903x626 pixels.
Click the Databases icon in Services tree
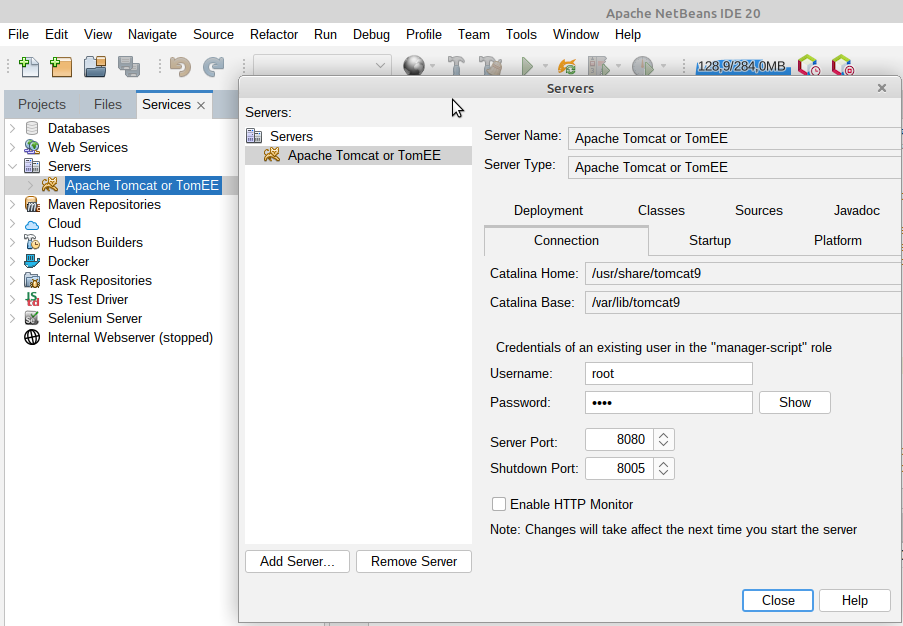(x=32, y=128)
